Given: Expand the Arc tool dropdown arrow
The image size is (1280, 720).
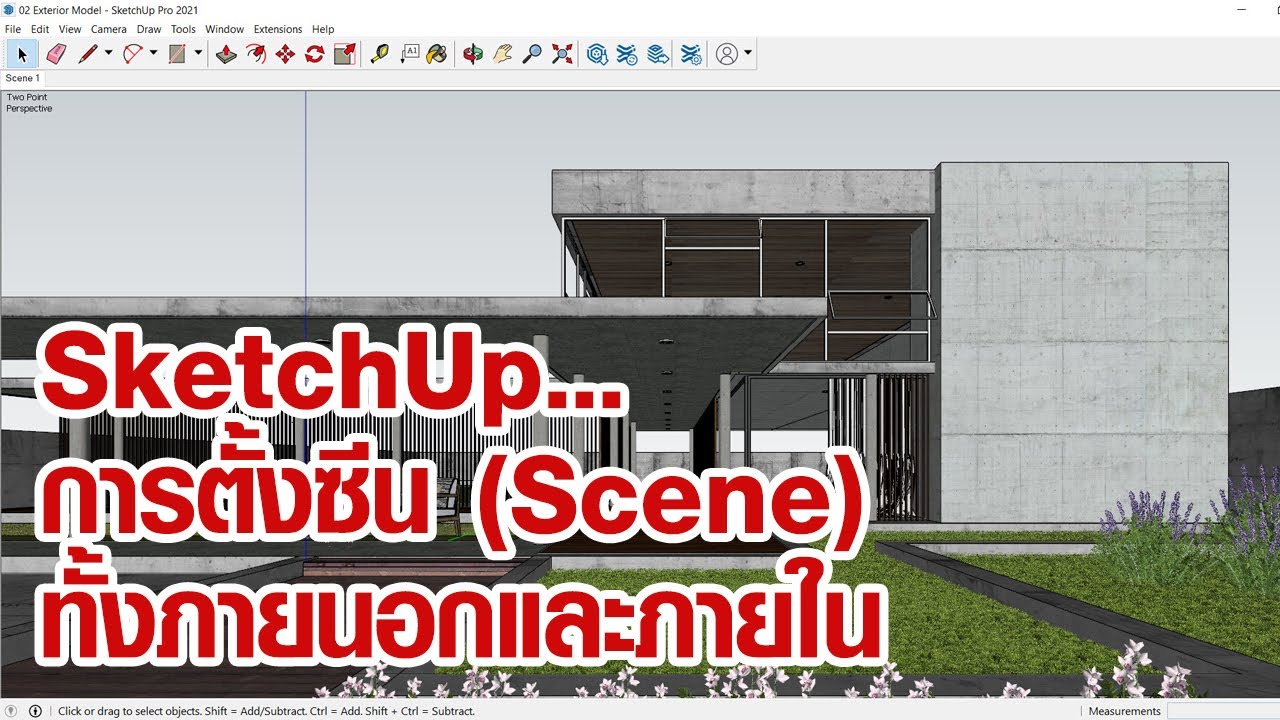Looking at the screenshot, I should coord(153,54).
